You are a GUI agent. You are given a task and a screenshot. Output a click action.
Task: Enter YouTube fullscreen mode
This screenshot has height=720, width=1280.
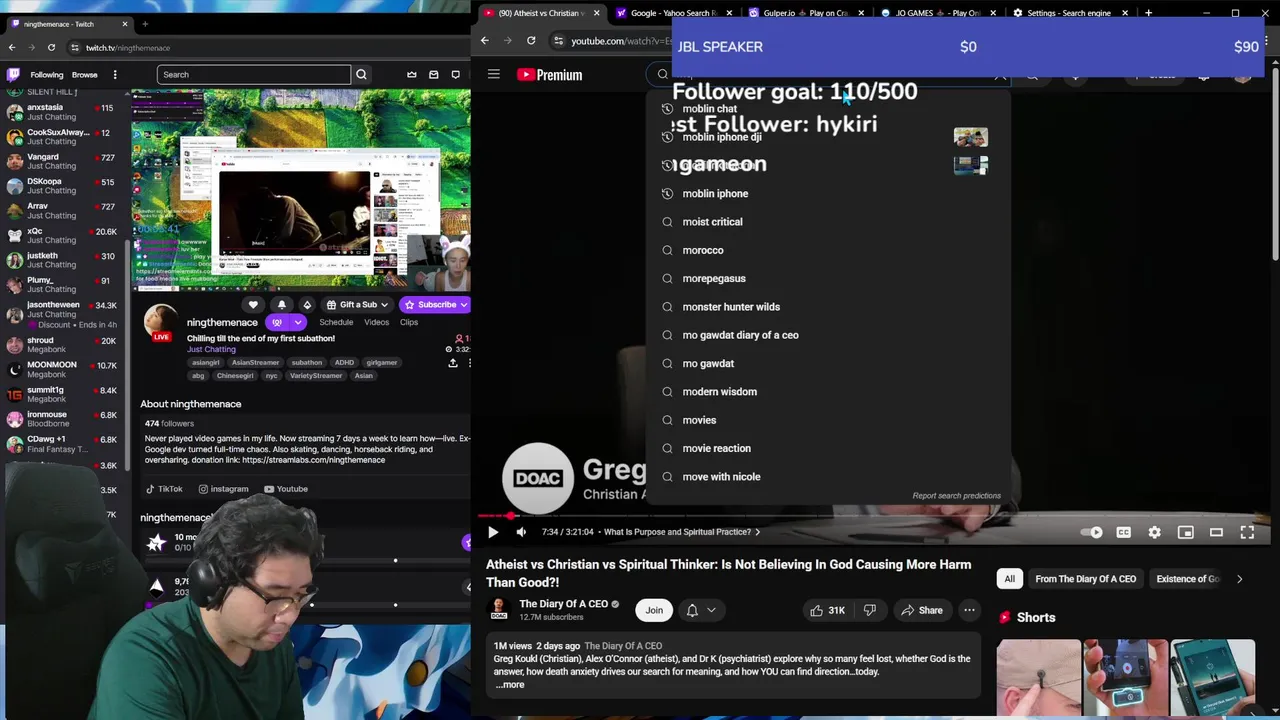click(x=1247, y=532)
